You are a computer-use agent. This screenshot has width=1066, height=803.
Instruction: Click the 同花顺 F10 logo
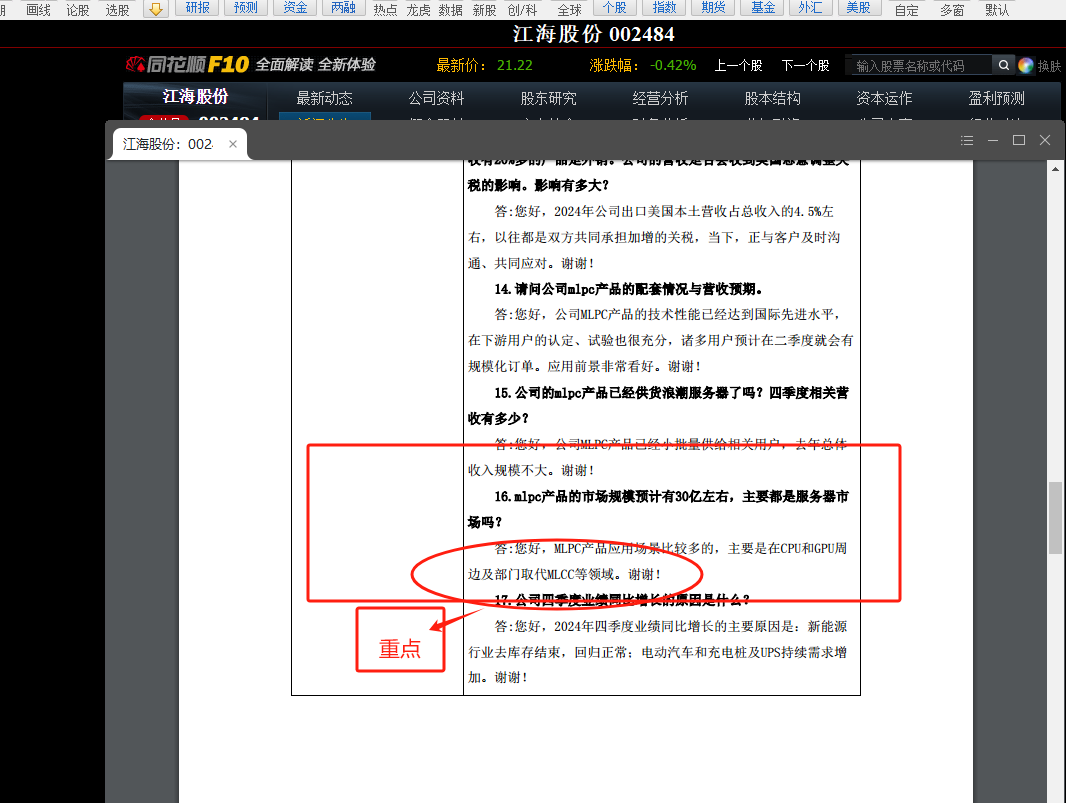(188, 65)
